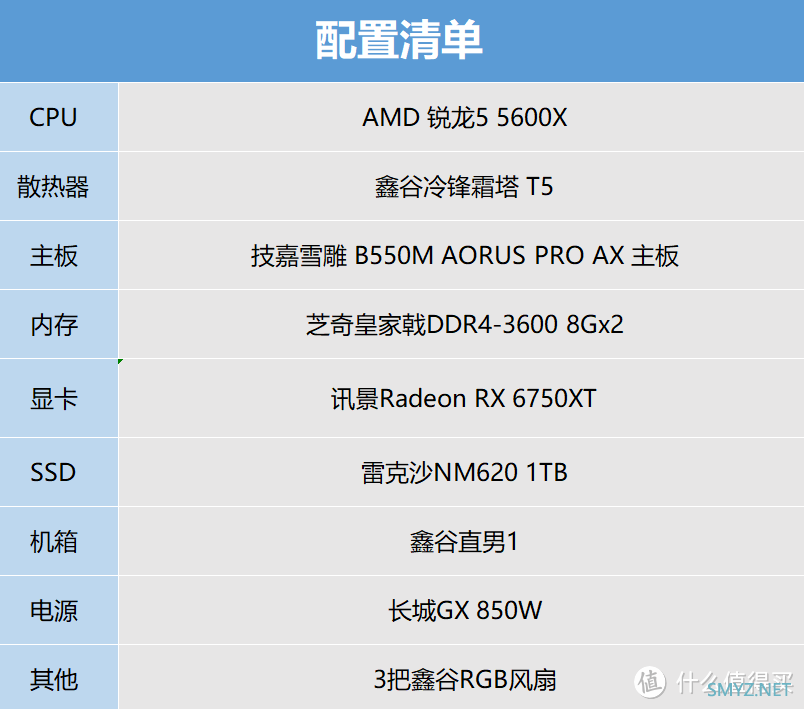Select the 鑫谷冷锋霜塔 T5 cell
The width and height of the screenshot is (804, 709).
click(x=461, y=187)
